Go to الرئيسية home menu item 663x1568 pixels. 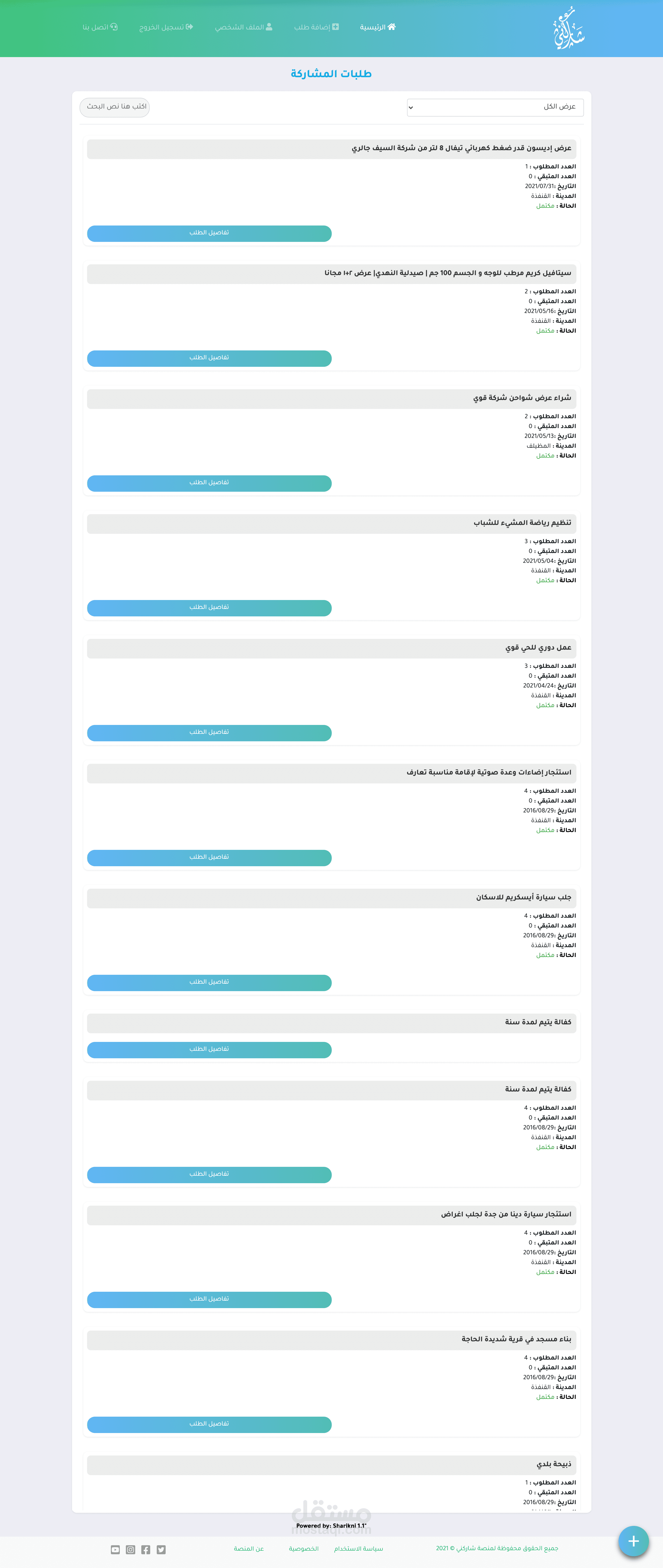tap(377, 27)
